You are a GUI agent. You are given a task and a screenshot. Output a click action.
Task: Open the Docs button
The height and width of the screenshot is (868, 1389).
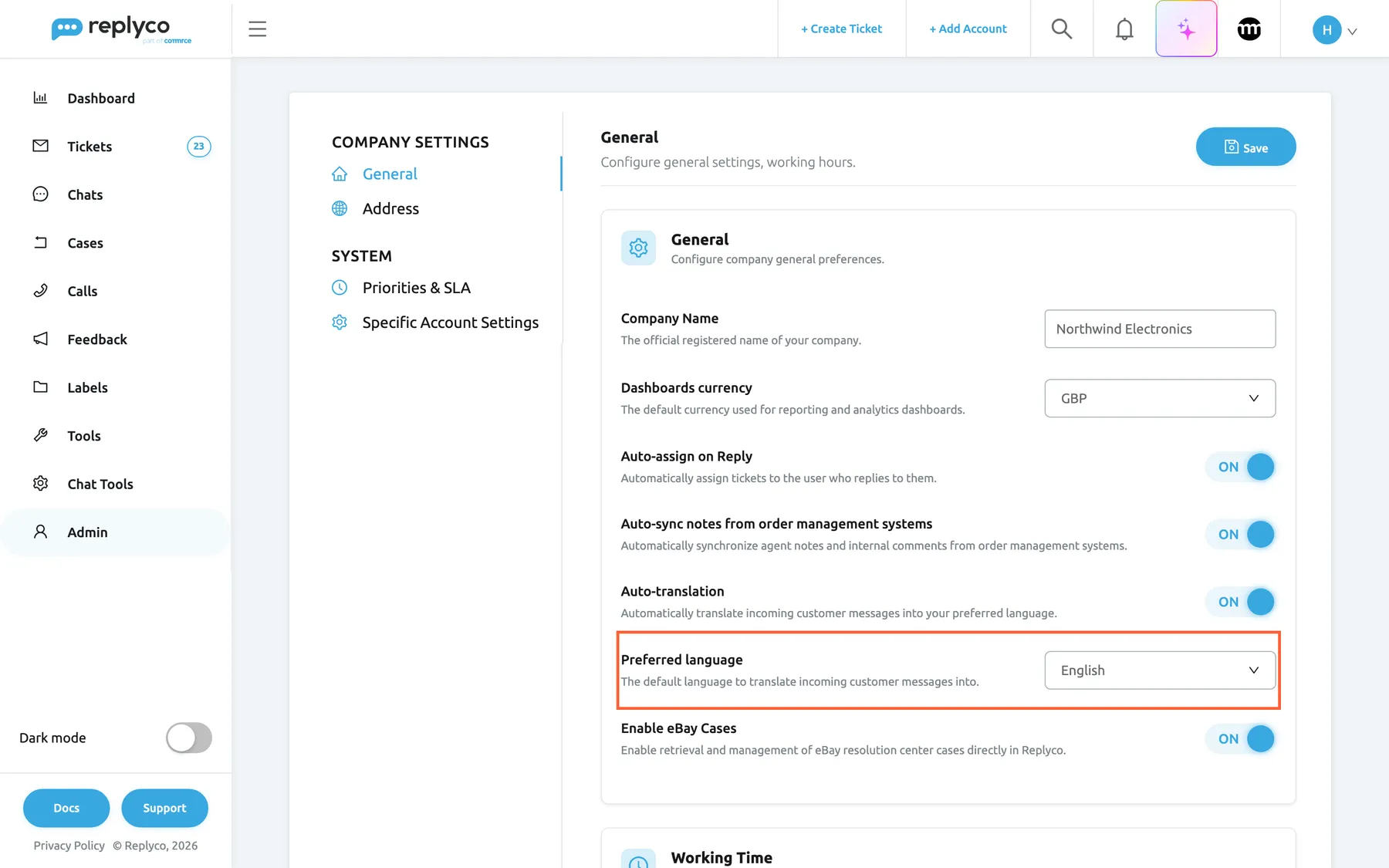point(66,808)
